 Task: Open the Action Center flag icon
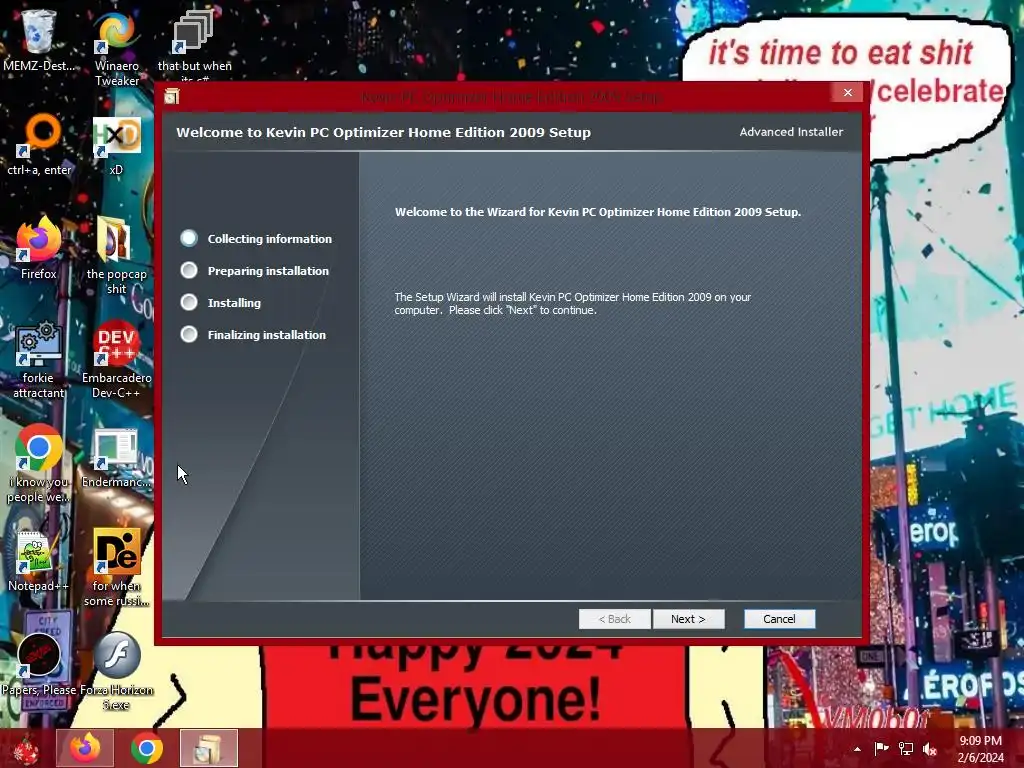[881, 749]
